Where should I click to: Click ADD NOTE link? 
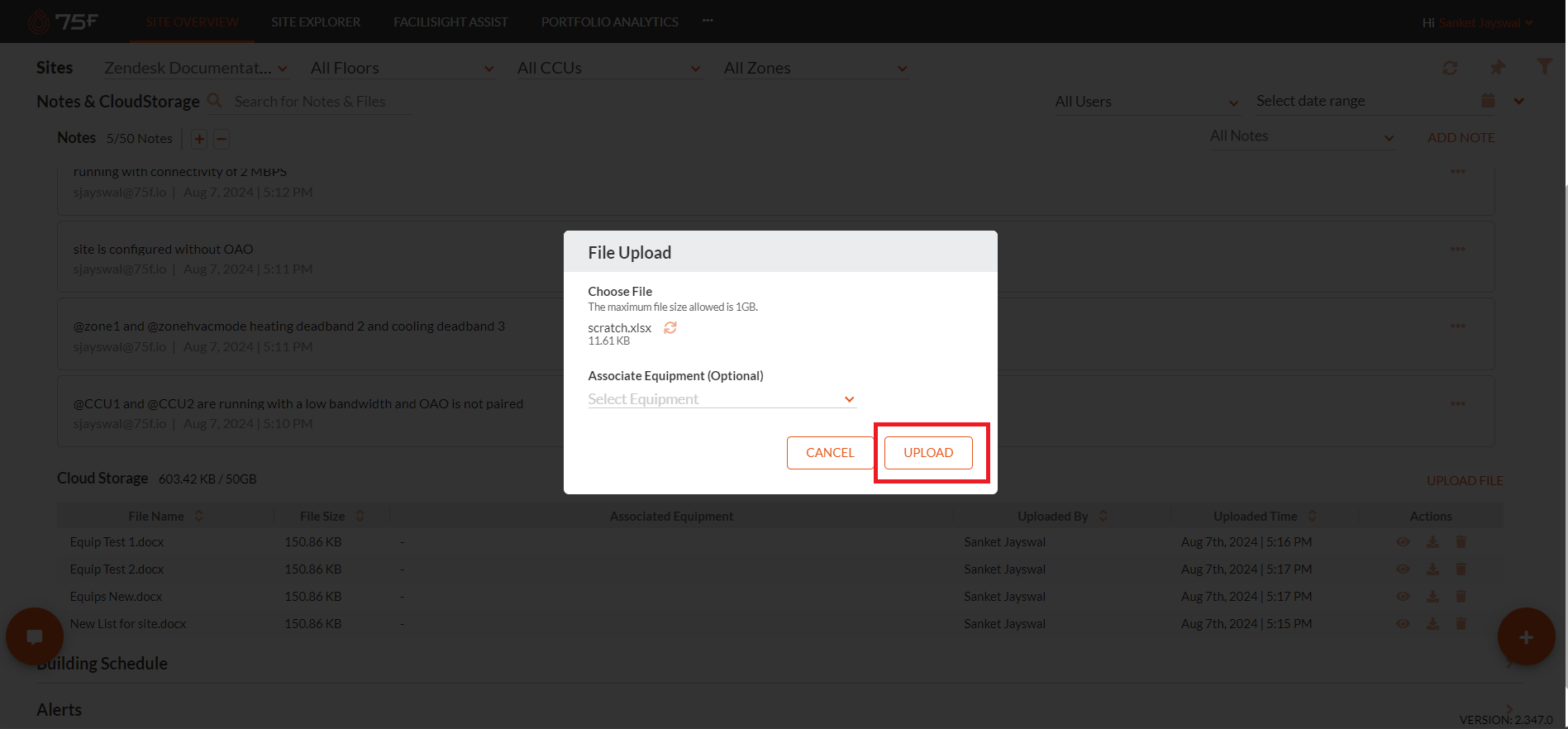pos(1461,138)
